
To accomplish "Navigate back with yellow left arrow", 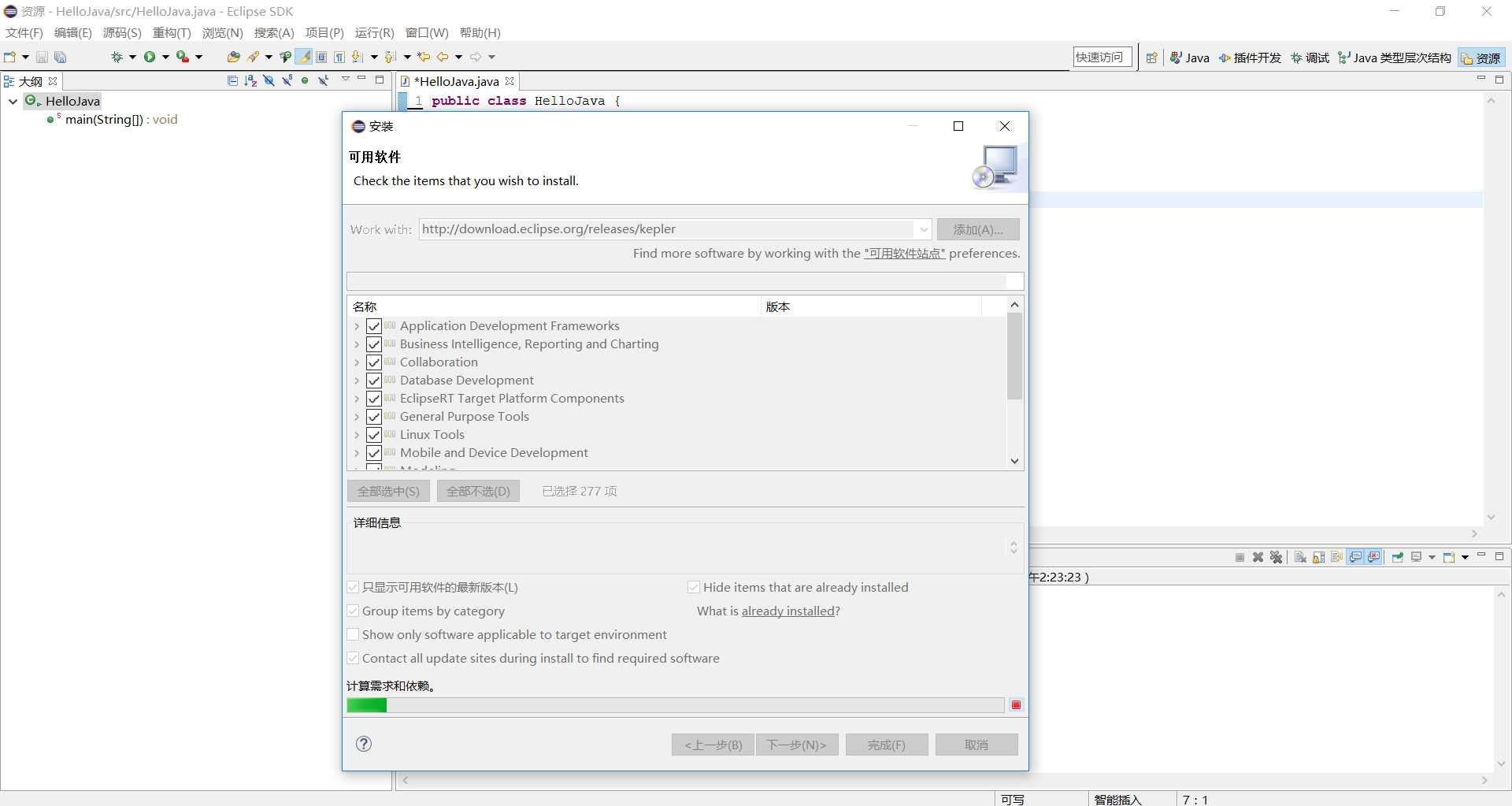I will coord(443,57).
